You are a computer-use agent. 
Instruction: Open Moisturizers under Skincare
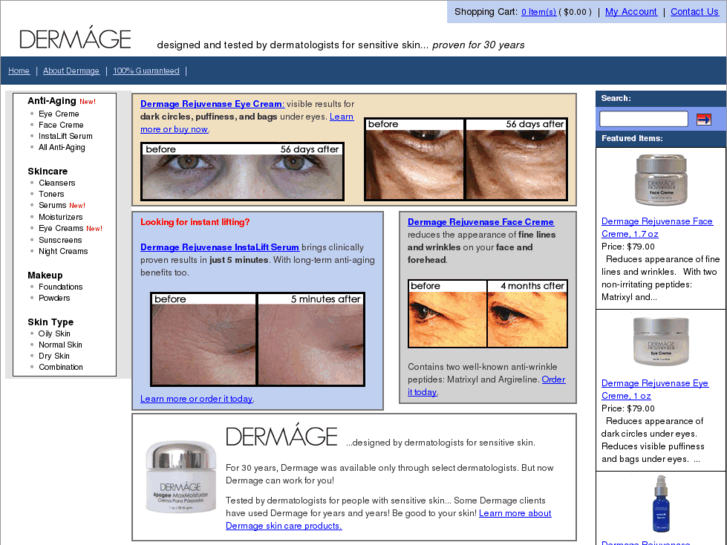click(60, 217)
